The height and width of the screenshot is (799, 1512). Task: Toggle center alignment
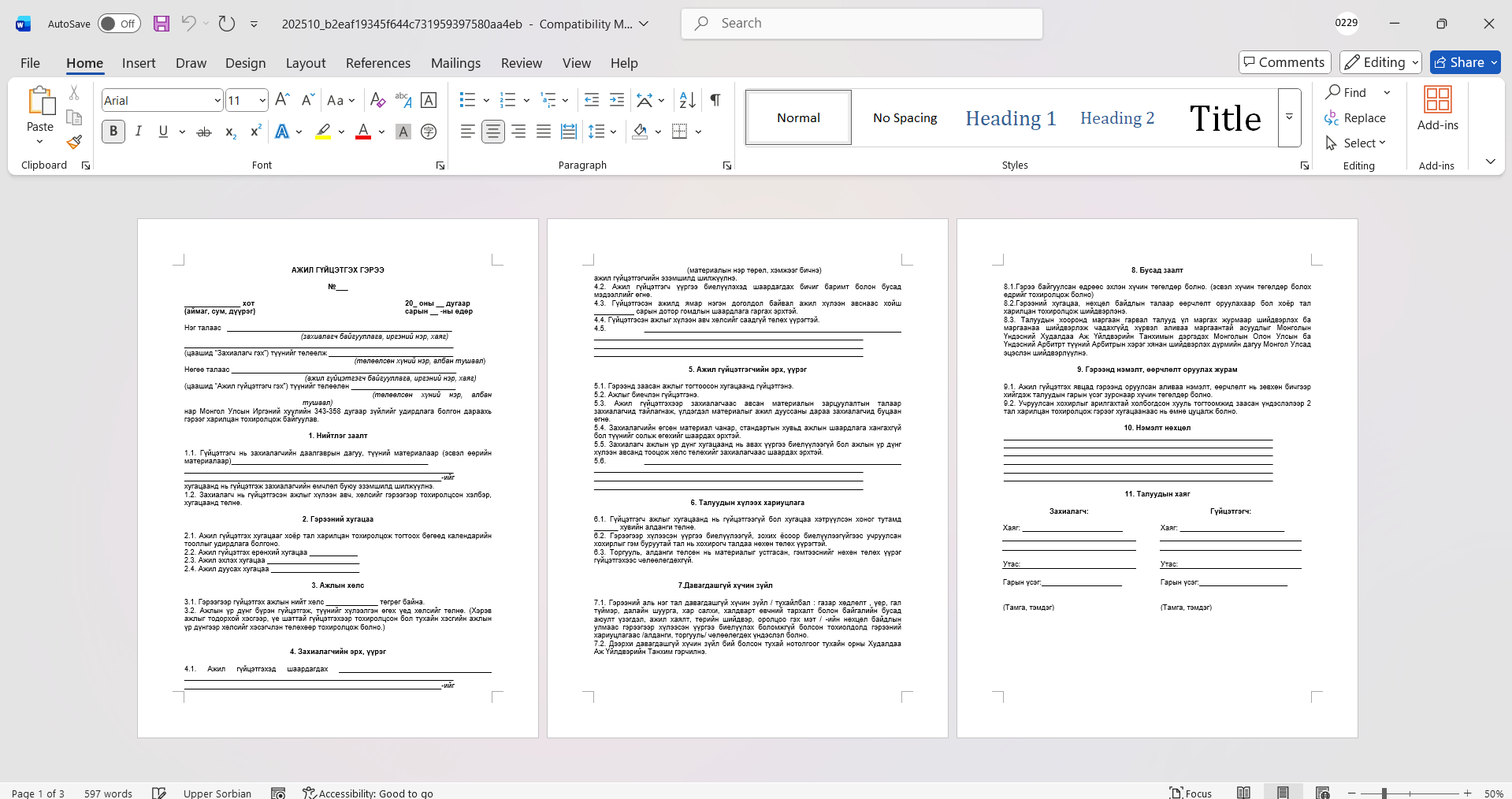(x=493, y=132)
